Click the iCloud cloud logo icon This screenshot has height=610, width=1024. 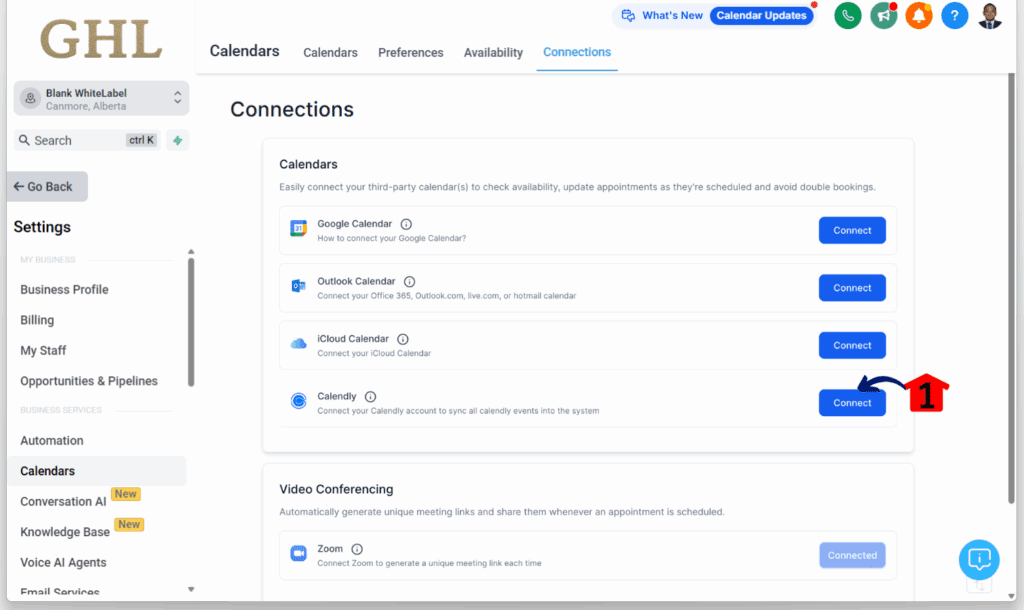coord(298,344)
